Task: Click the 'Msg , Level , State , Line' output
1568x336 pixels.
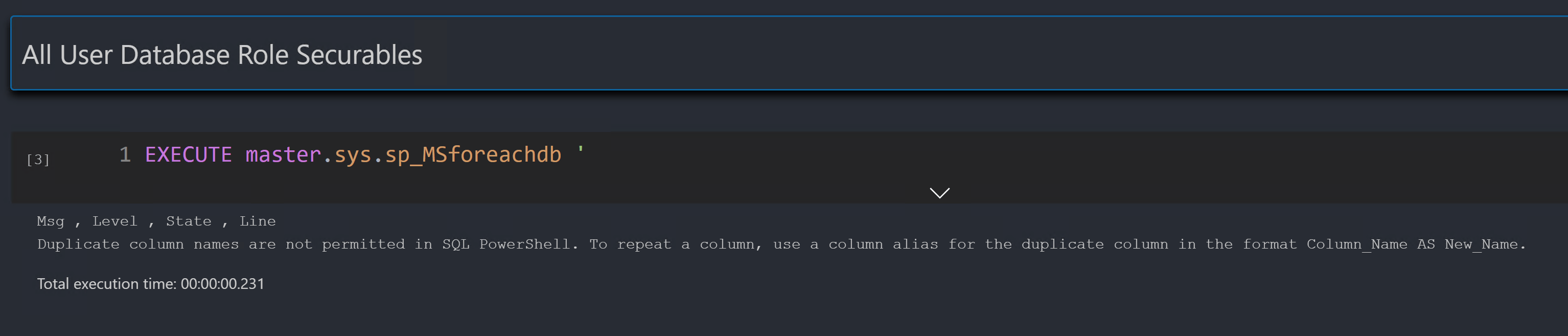Action: click(x=156, y=221)
